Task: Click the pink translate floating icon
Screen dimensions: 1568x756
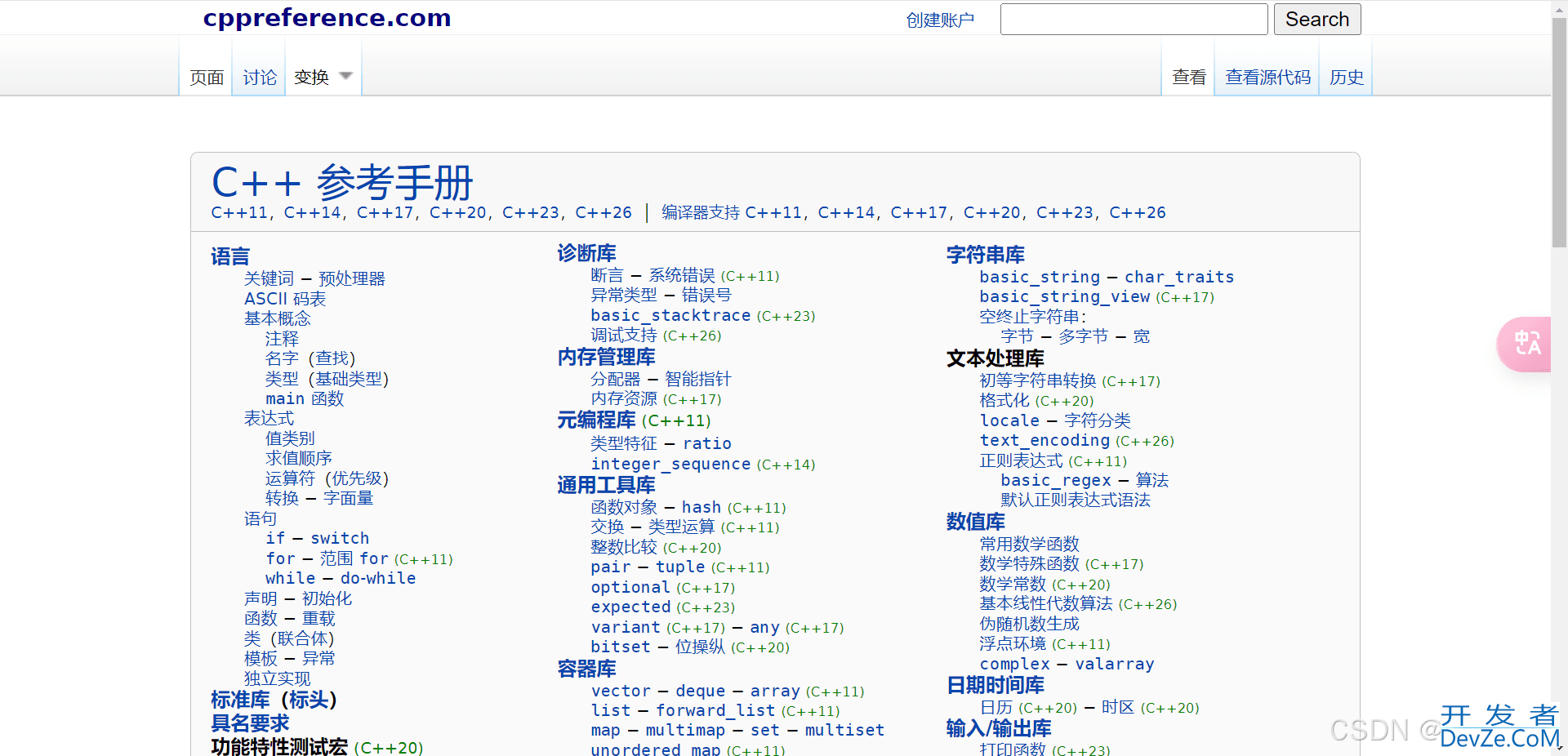Action: tap(1526, 344)
